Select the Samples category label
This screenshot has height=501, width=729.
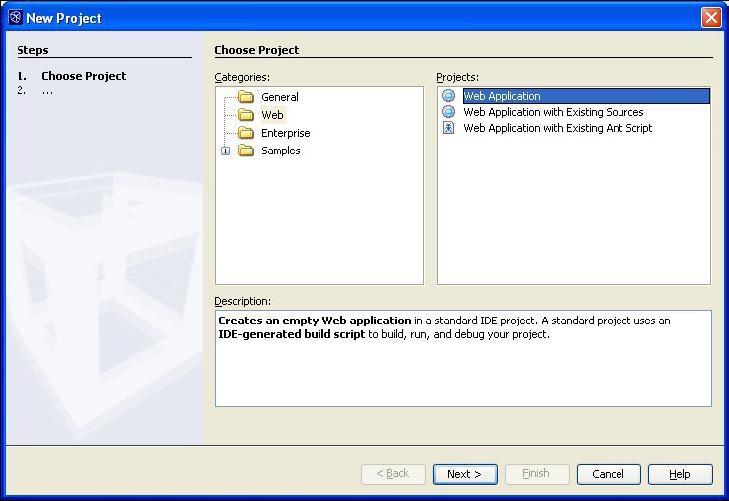pyautogui.click(x=281, y=151)
